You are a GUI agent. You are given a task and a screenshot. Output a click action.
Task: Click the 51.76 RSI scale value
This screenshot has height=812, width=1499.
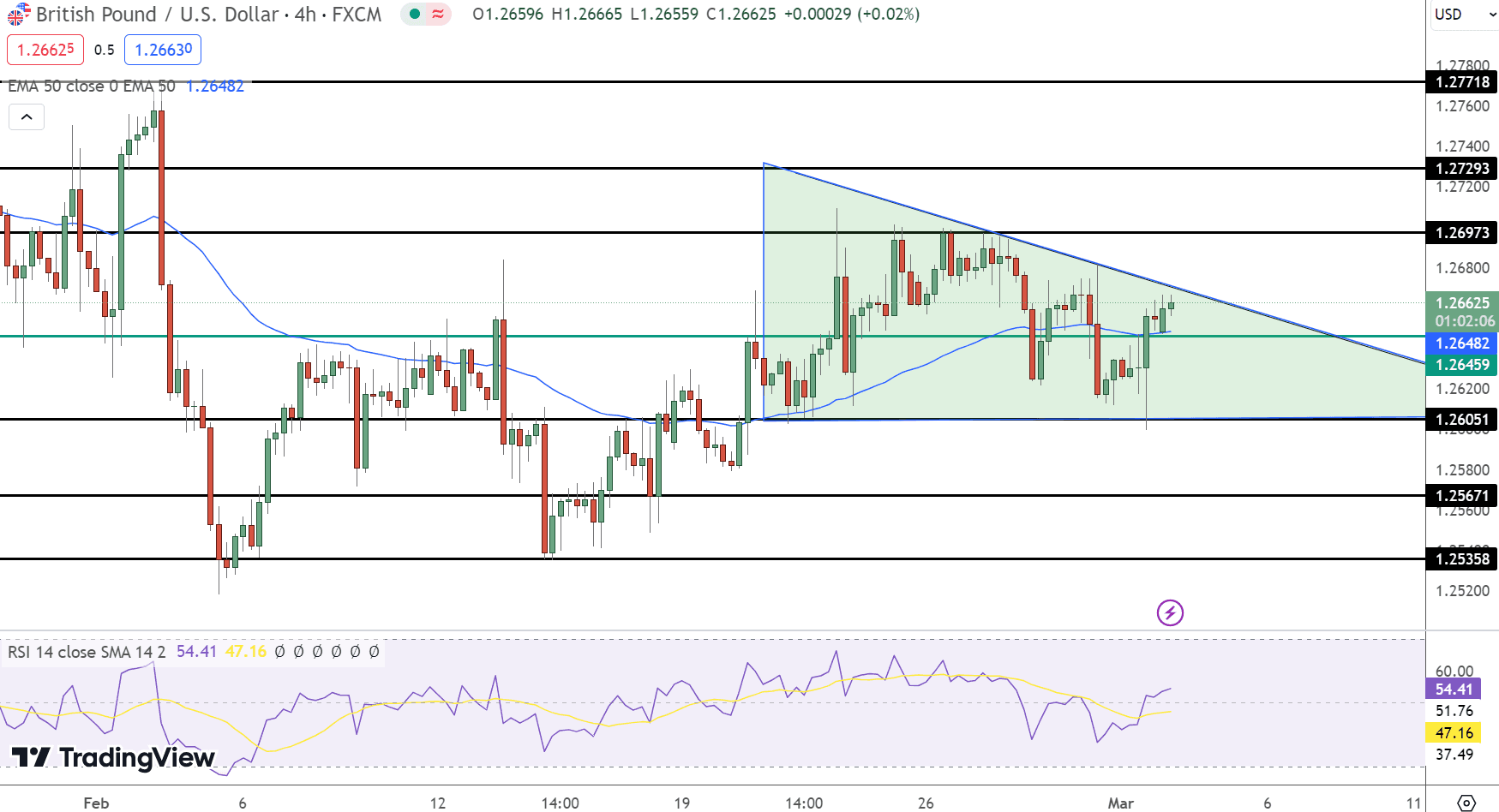(1454, 711)
